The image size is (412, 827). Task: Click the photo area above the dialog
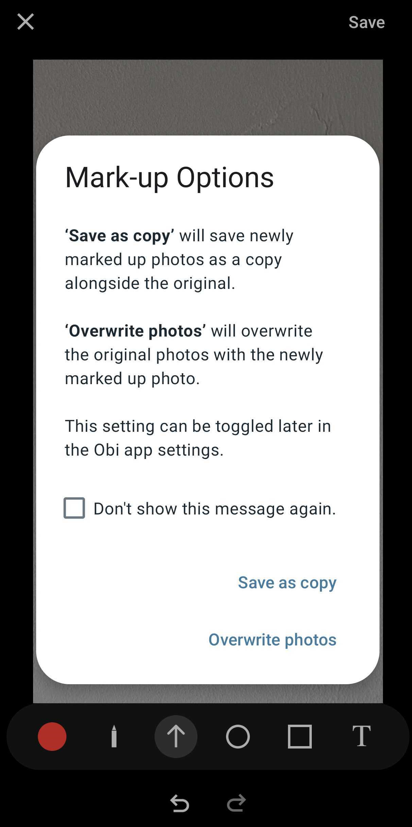[x=208, y=97]
